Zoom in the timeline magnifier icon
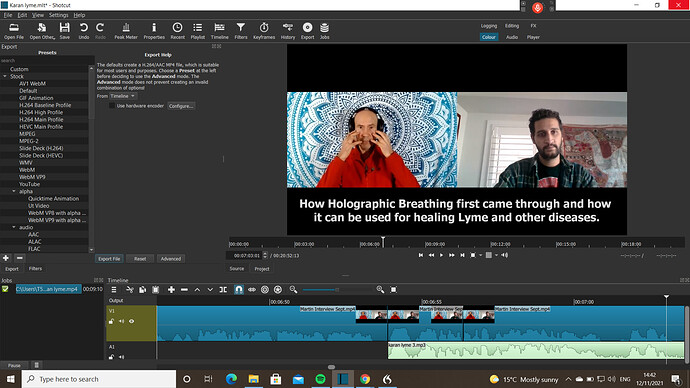Viewport: 690px width, 388px height. (x=380, y=289)
